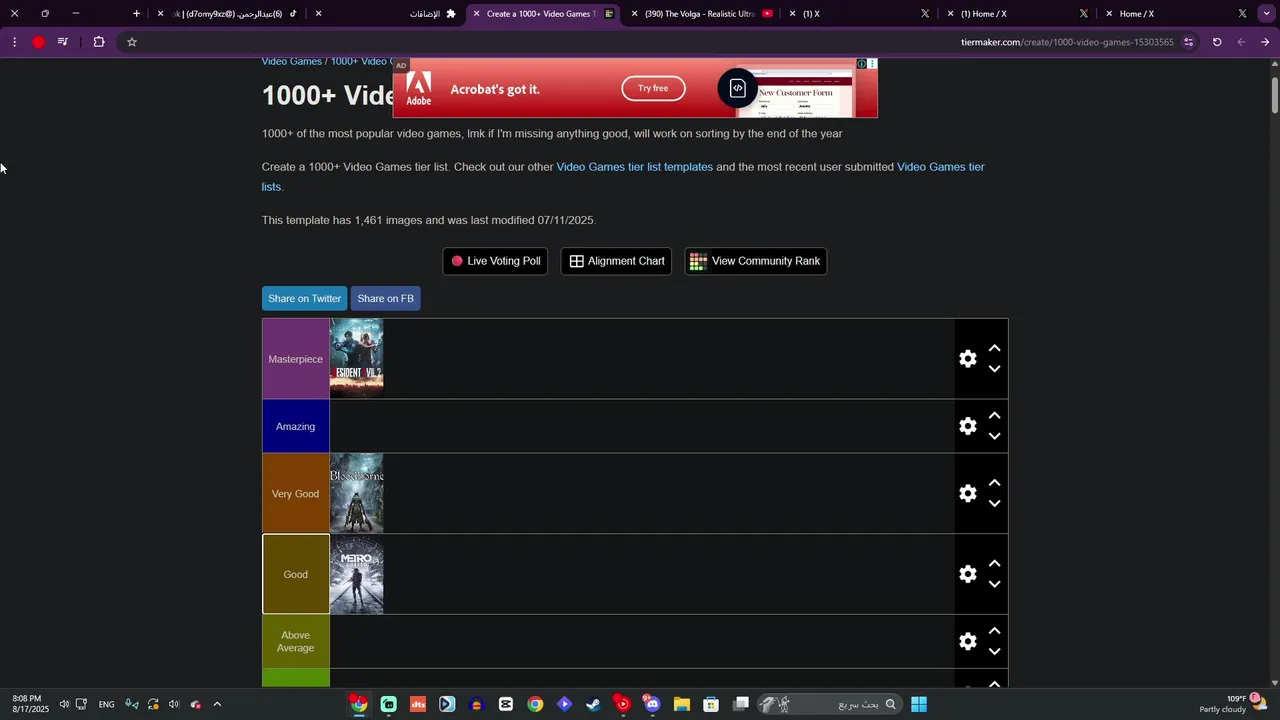This screenshot has width=1280, height=720.
Task: Move Above Average tier row up
Action: click(x=994, y=630)
